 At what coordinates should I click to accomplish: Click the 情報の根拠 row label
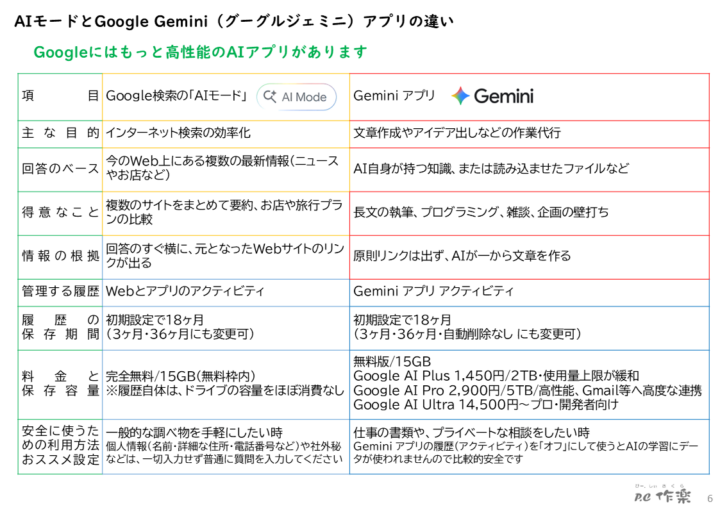tap(60, 256)
